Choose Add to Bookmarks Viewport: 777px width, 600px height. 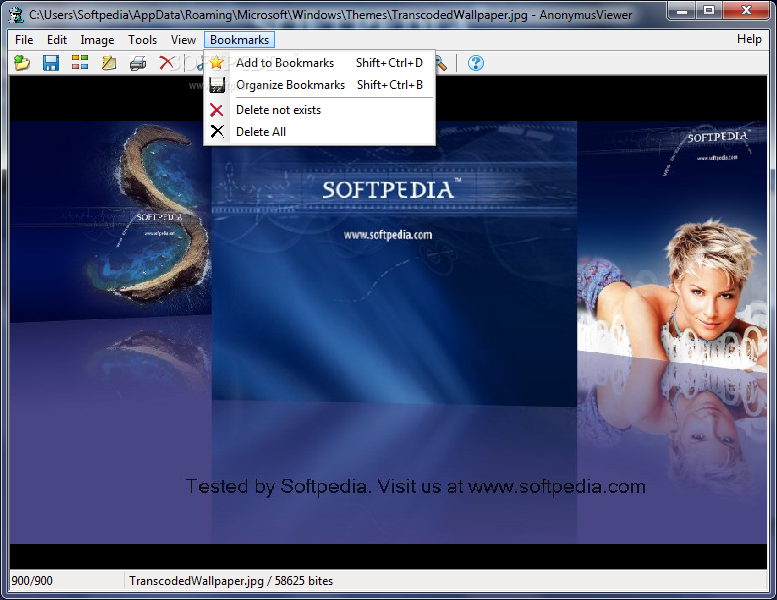point(319,63)
